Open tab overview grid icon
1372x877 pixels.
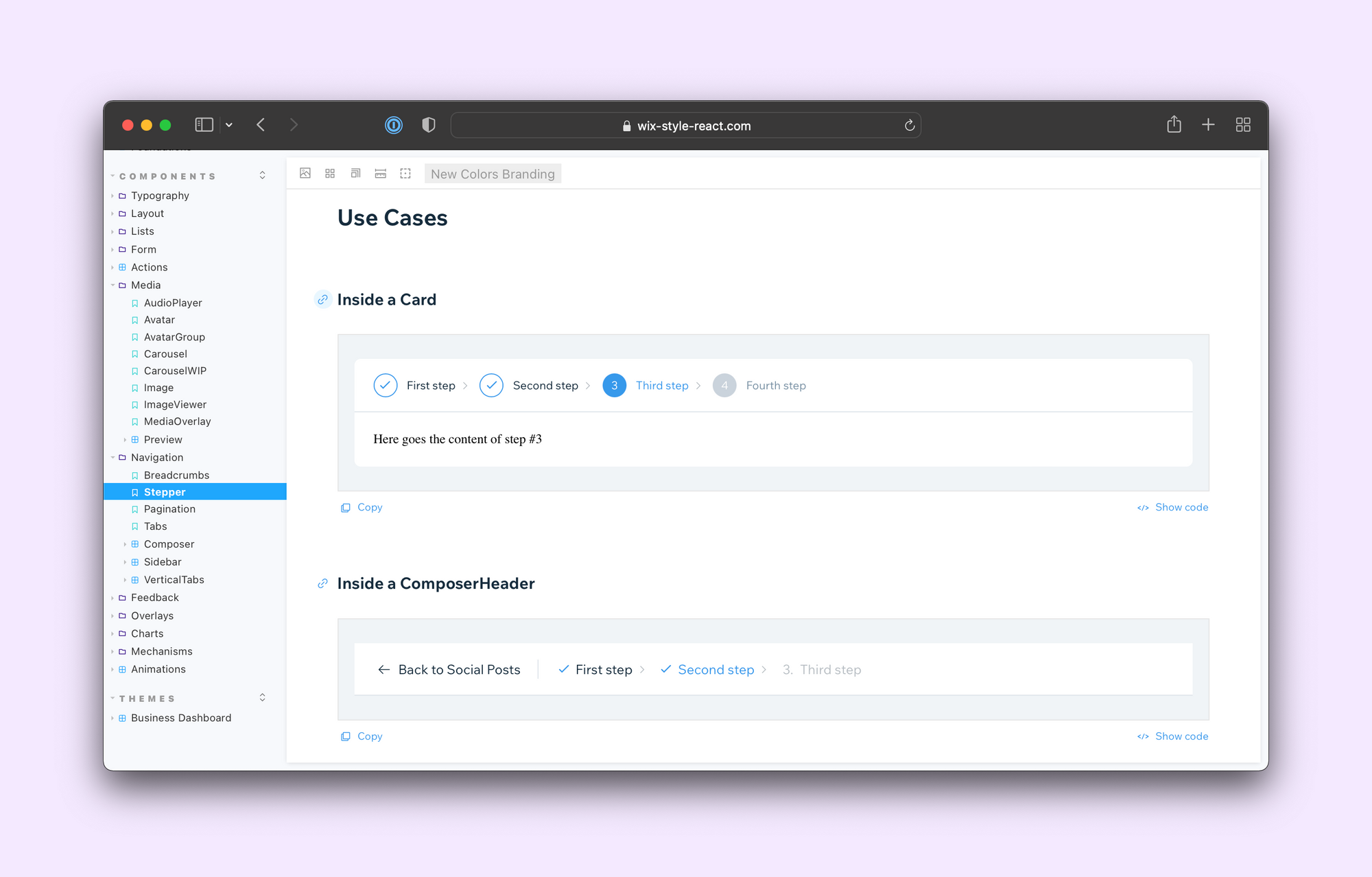[1243, 125]
